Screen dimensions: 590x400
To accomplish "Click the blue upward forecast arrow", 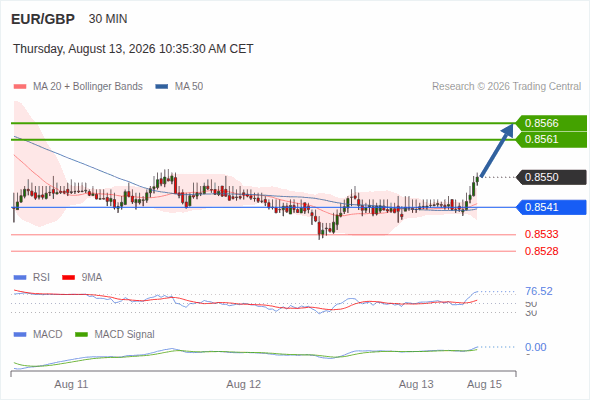I will [x=497, y=150].
